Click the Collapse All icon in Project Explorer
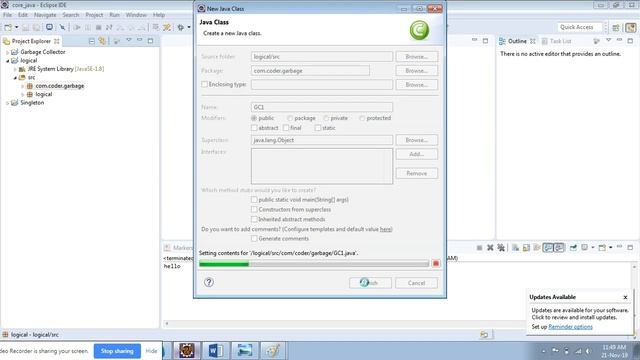The image size is (640, 360). [91, 41]
